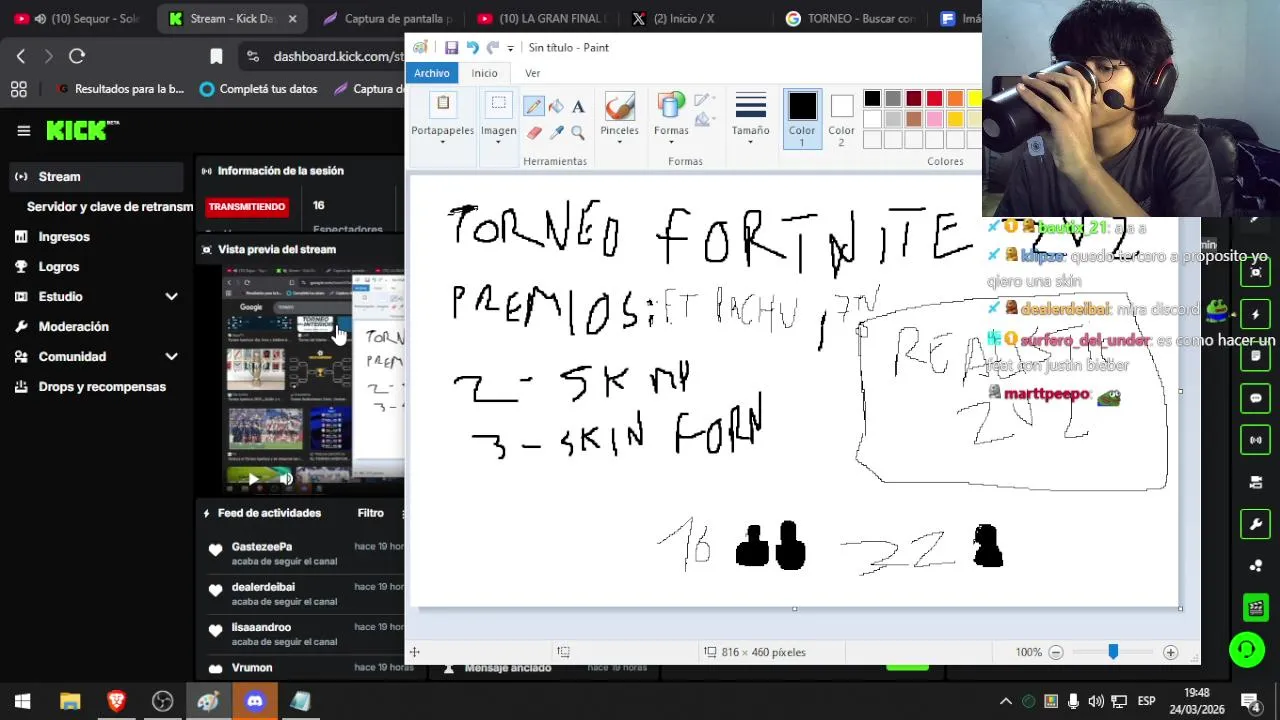Expand the Comunidad section in Kick sidebar
This screenshot has height=720, width=1280.
point(171,357)
